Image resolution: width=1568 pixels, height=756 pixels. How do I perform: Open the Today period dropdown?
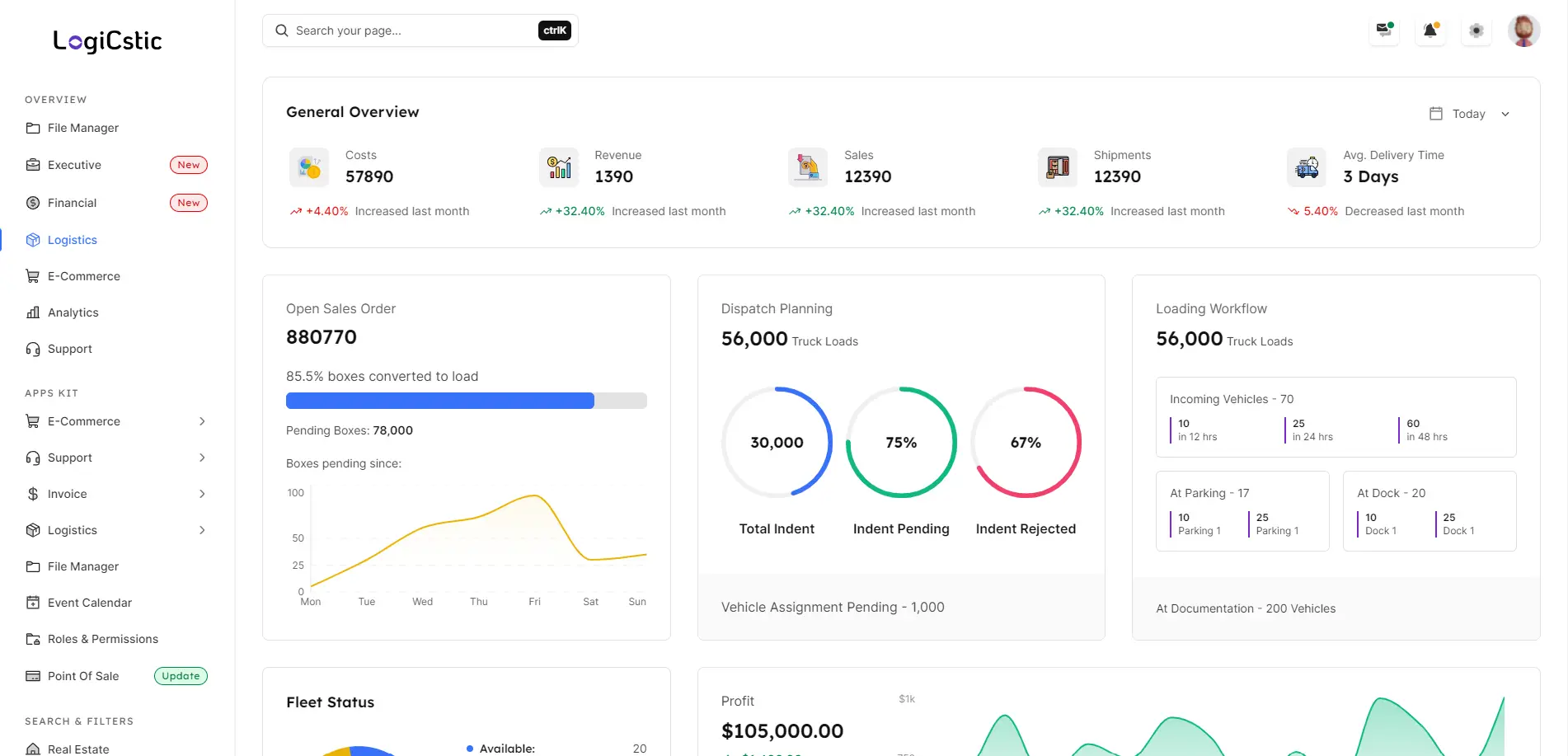[1471, 114]
